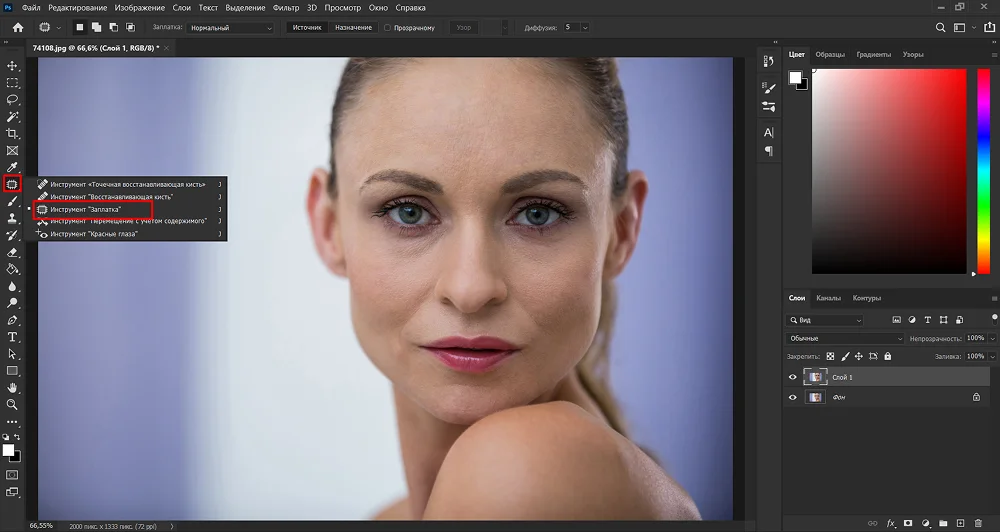Select the Path Selection tool
Image resolution: width=1000 pixels, height=532 pixels.
click(12, 353)
